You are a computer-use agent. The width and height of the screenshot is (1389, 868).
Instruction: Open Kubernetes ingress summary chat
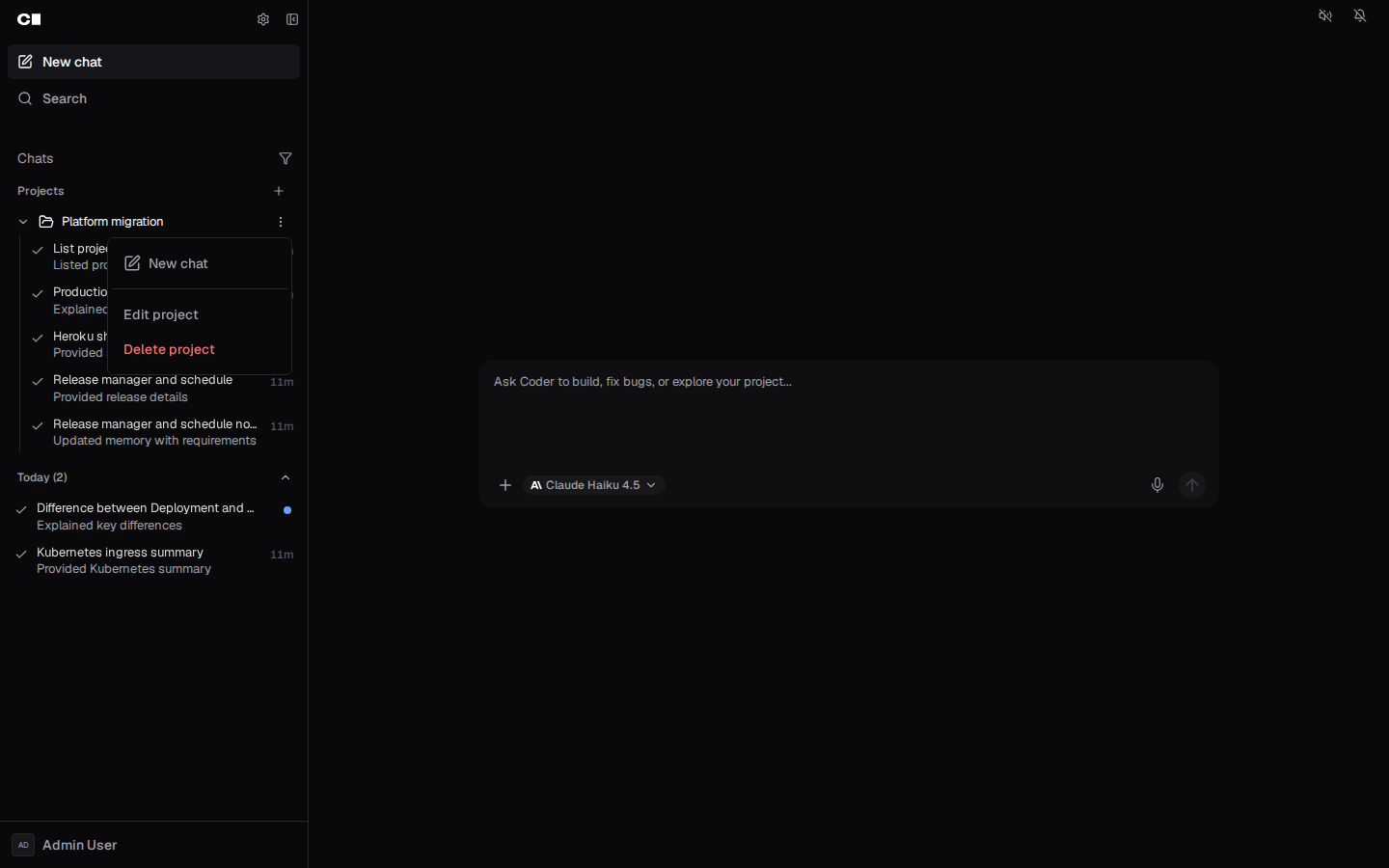point(153,561)
